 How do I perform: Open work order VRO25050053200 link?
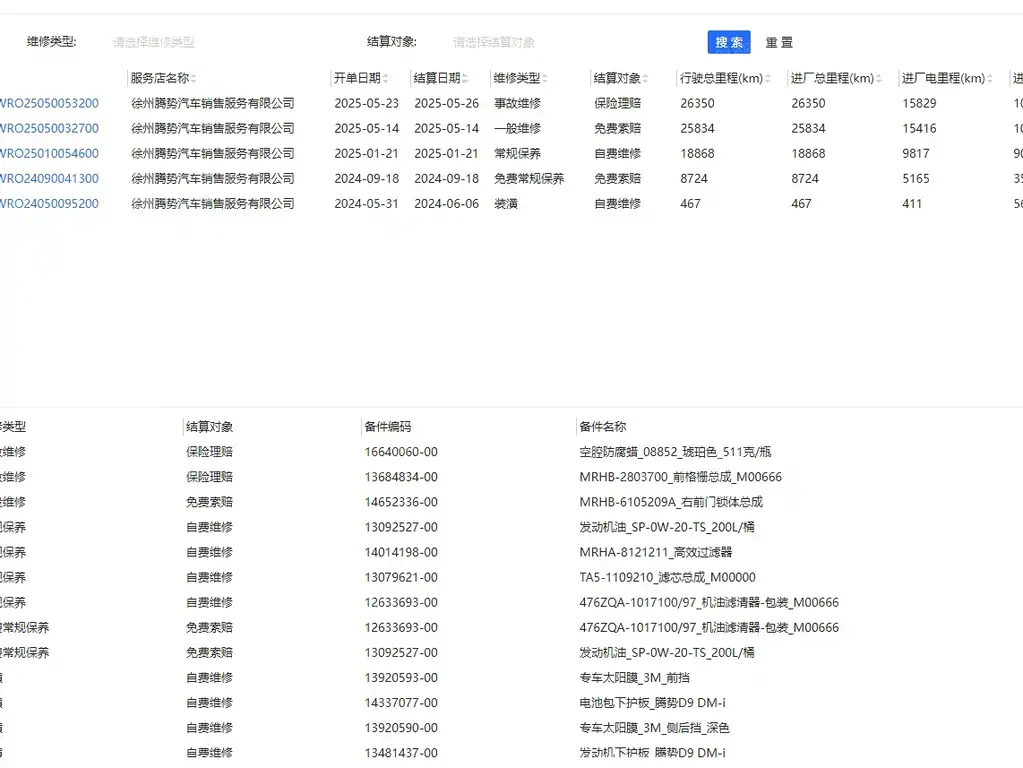point(49,103)
